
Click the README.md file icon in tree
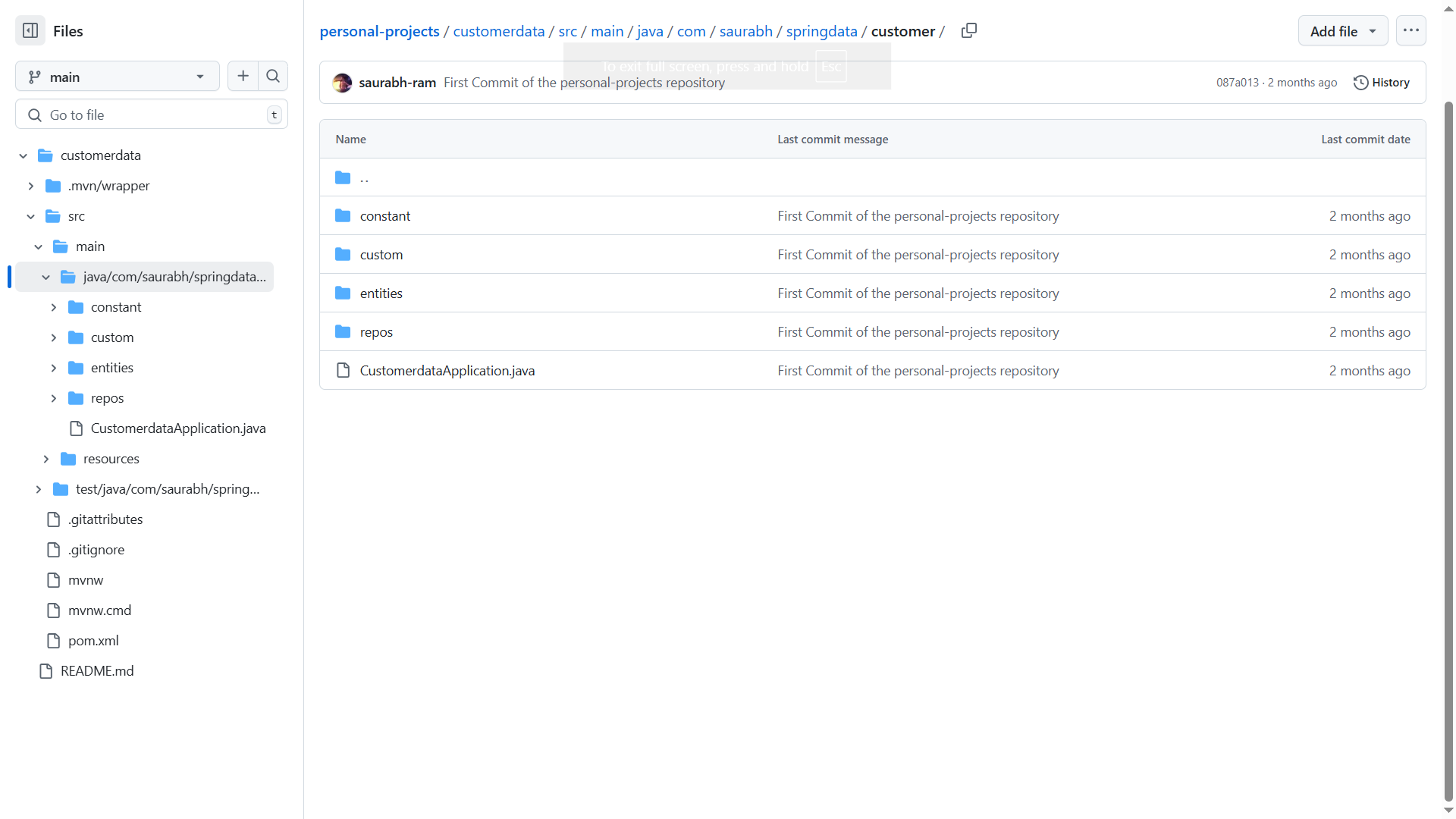pyautogui.click(x=46, y=671)
